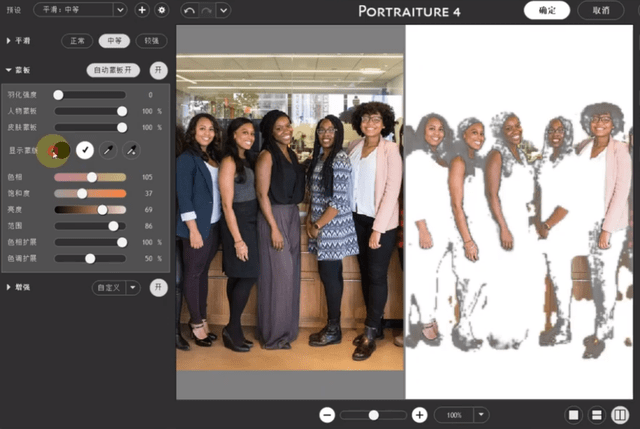Adjust the 色调扩展 slider handle
This screenshot has height=429, width=640.
90,258
